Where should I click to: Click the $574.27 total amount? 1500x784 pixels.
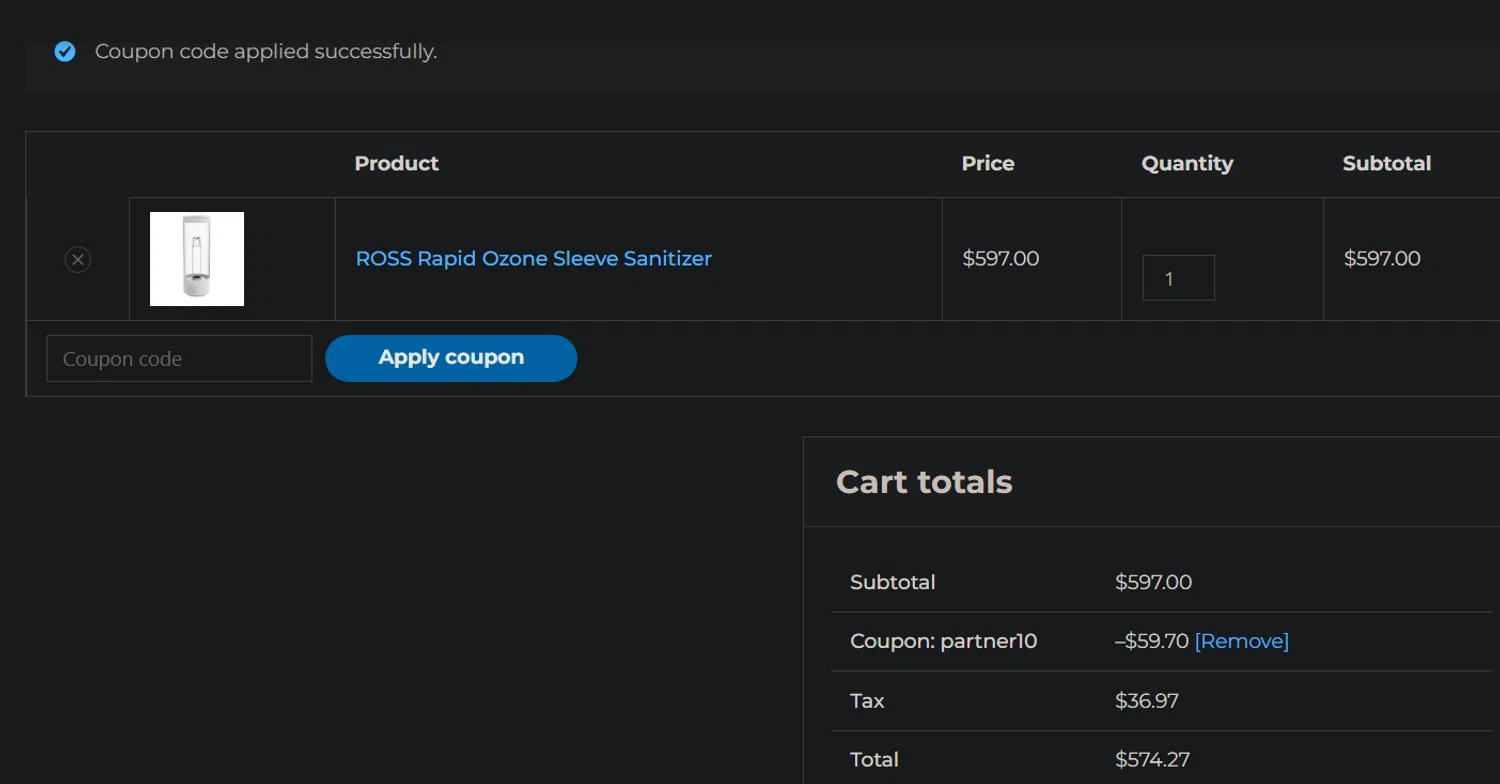pos(1152,760)
